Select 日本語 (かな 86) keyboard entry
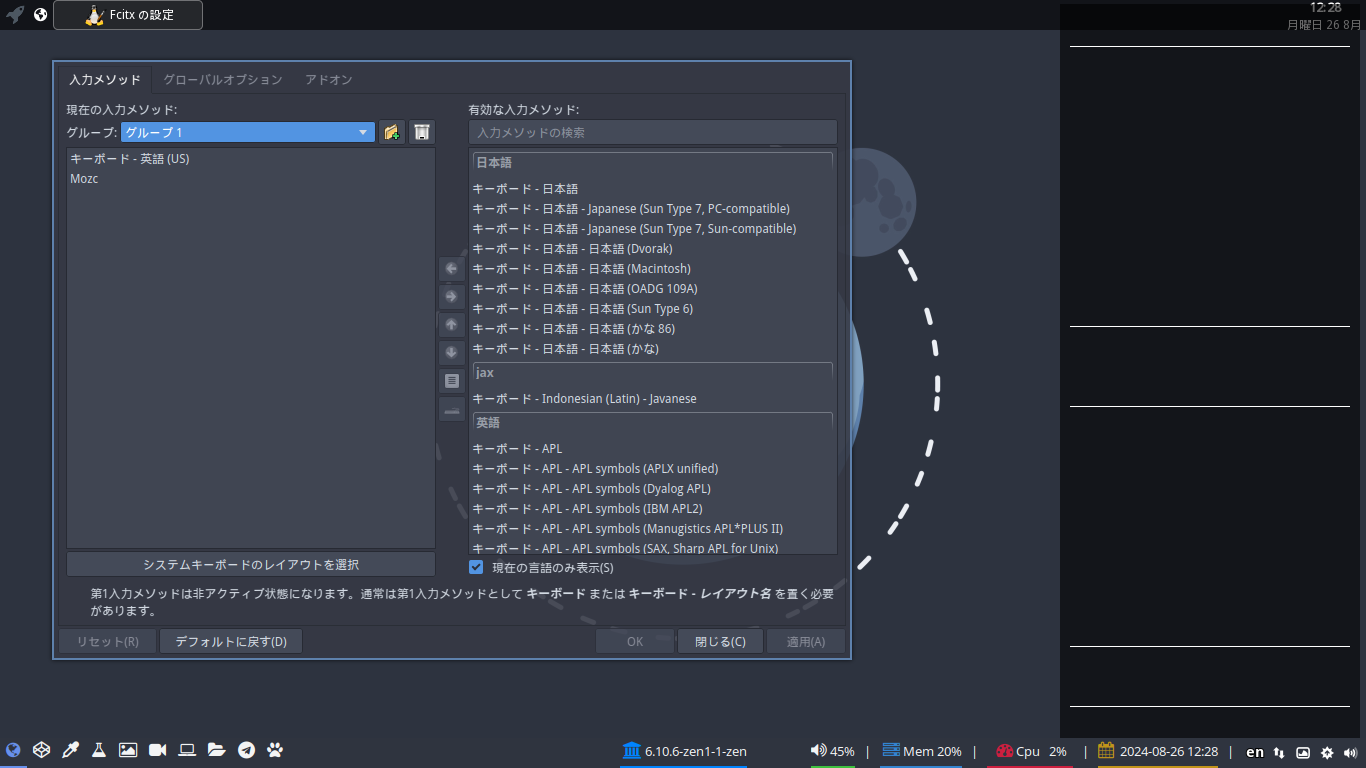 pyautogui.click(x=652, y=328)
